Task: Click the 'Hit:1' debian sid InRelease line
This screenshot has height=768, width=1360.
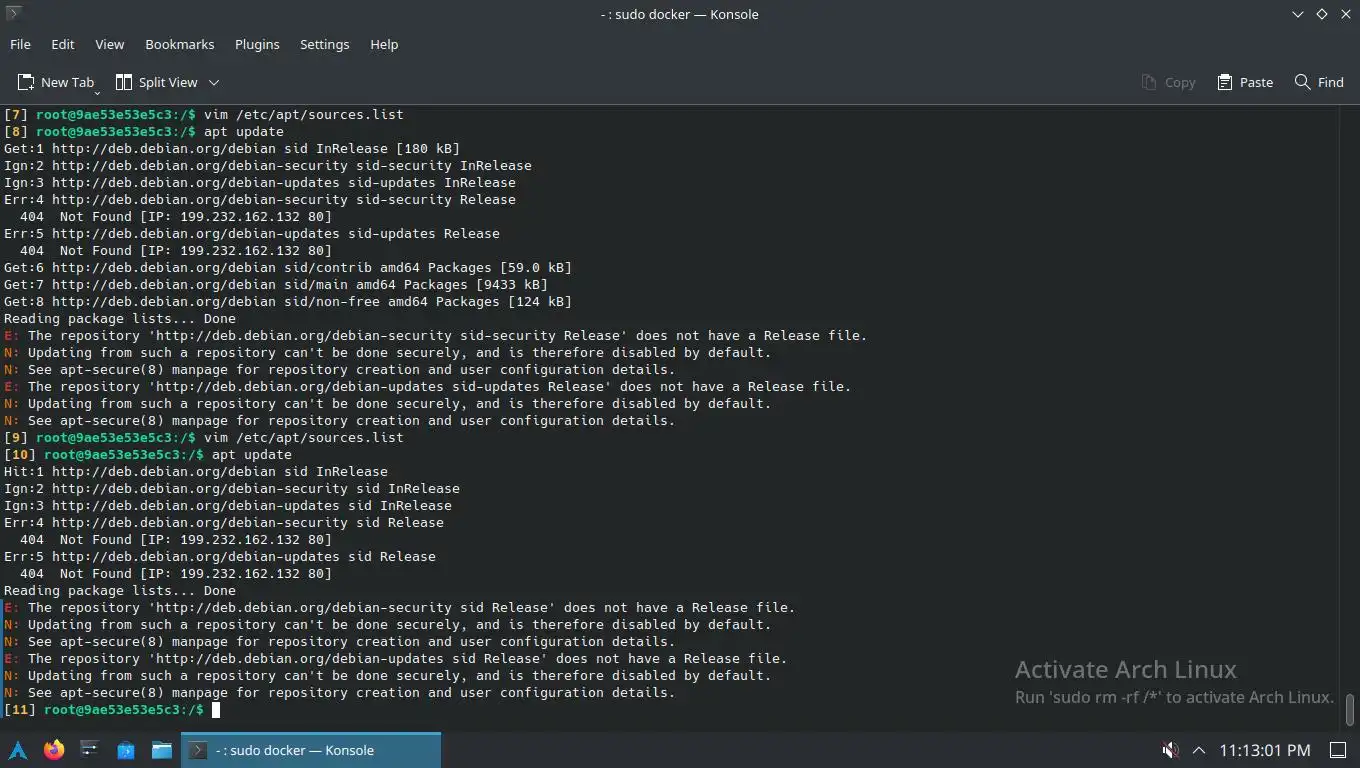Action: pos(196,471)
